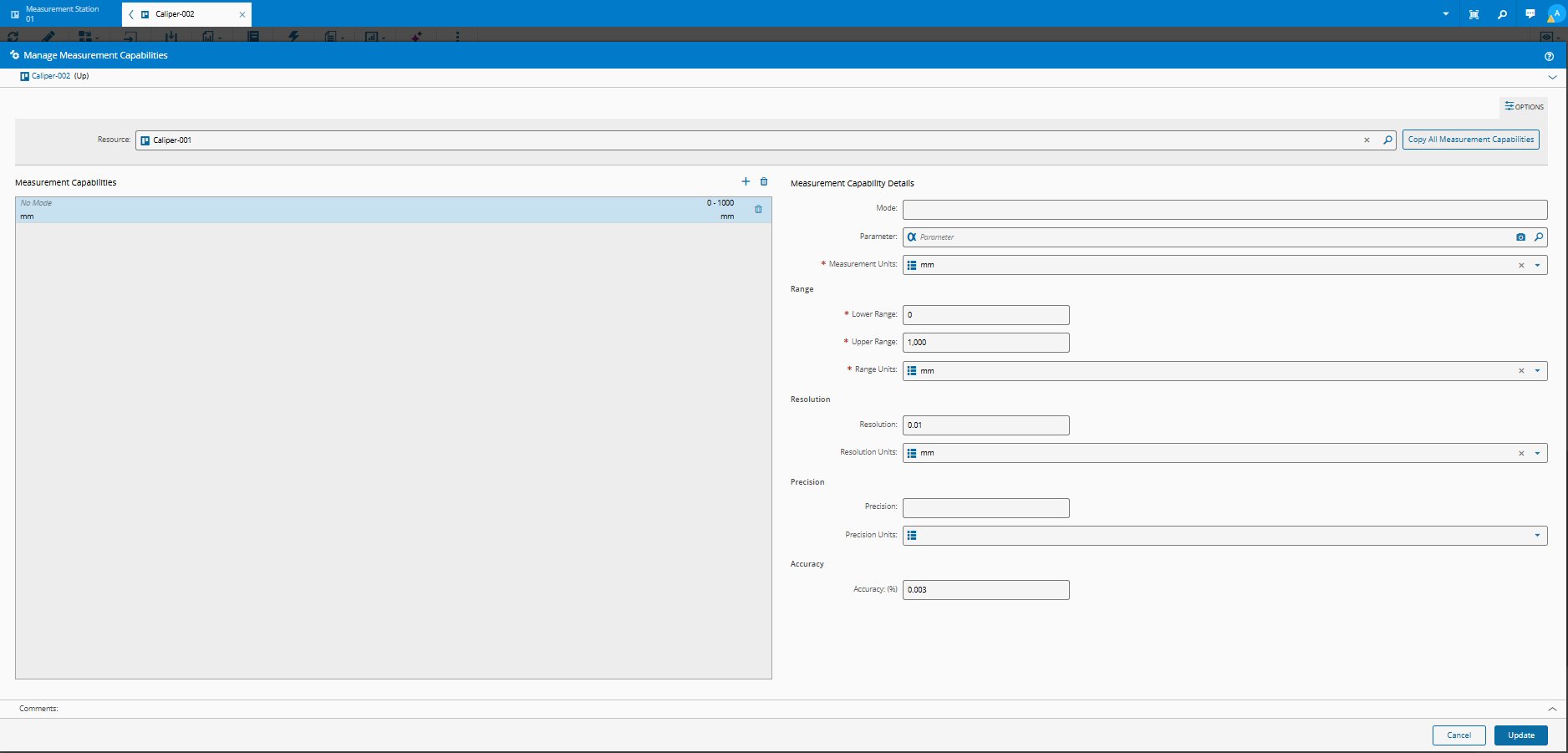Click the eye view icon in toolbar
The image size is (1568, 753).
1546,37
